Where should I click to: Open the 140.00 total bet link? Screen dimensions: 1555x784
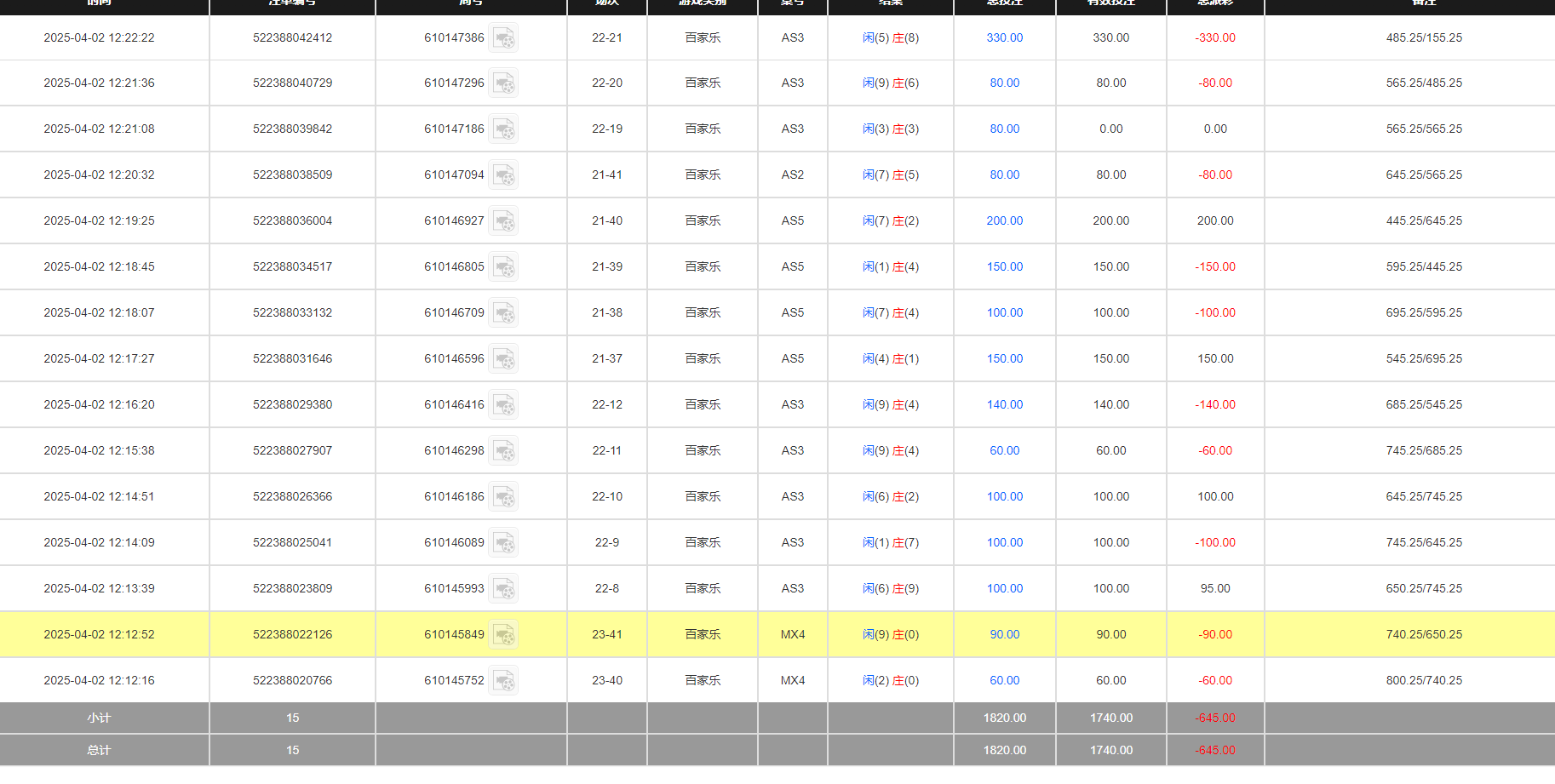(x=1004, y=405)
